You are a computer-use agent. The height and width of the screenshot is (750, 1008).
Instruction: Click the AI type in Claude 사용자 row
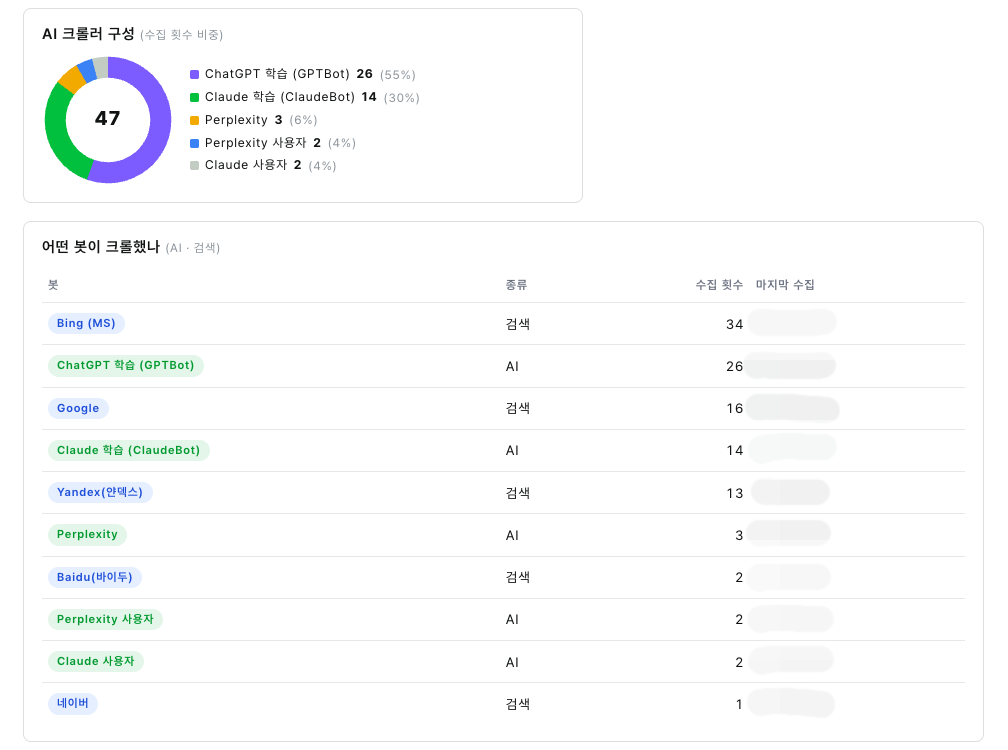coord(512,662)
